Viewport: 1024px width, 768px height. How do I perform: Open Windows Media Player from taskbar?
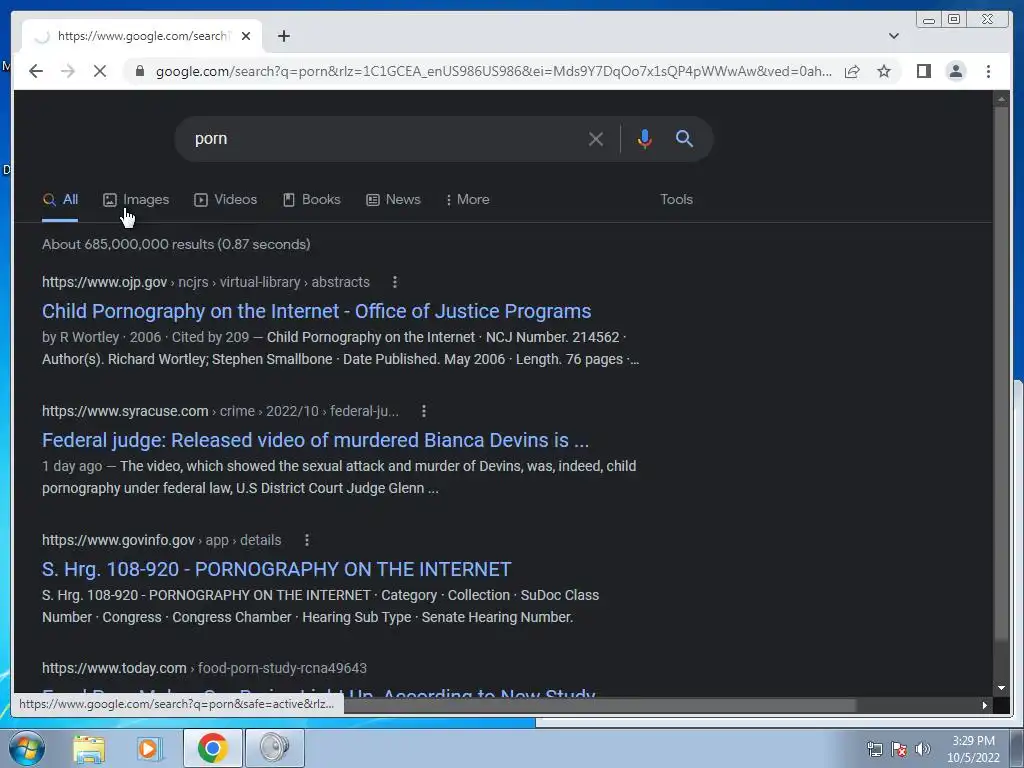[149, 748]
